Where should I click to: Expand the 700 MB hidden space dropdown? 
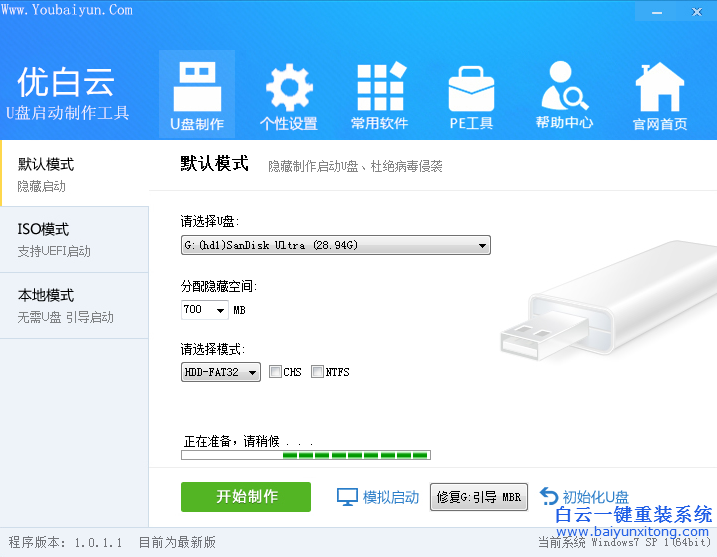click(x=204, y=310)
